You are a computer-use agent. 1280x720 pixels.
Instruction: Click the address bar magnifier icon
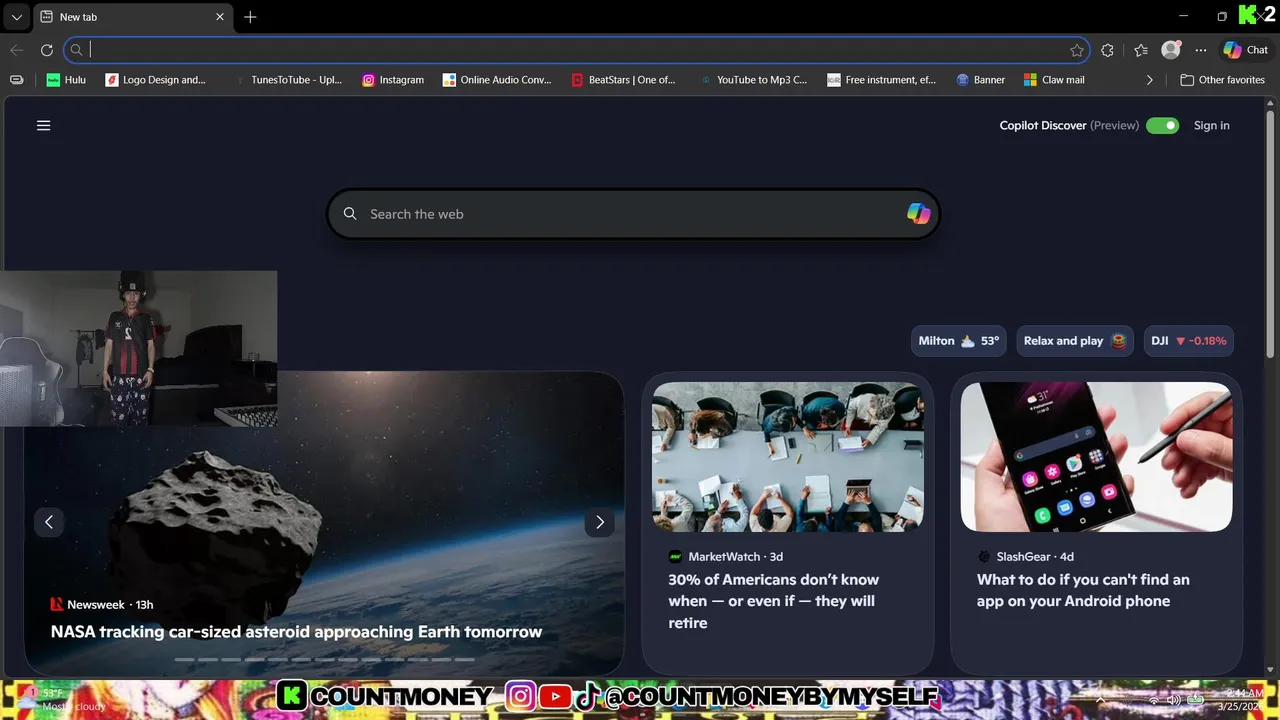click(76, 50)
